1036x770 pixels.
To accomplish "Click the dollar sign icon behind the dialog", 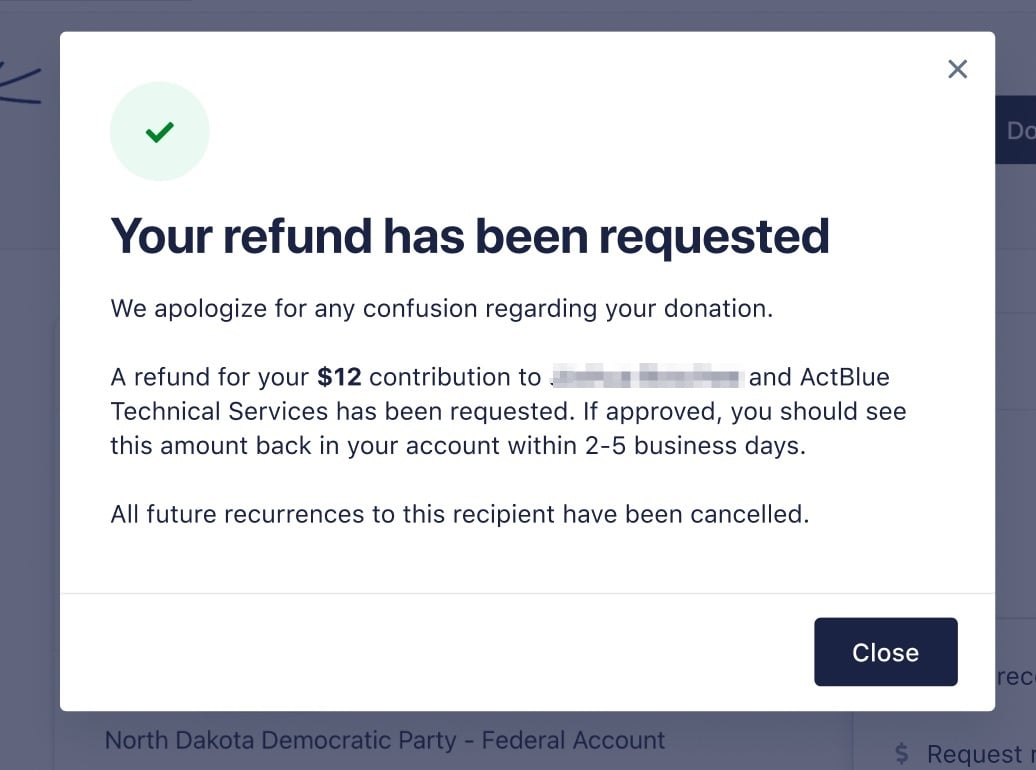I will coord(902,753).
